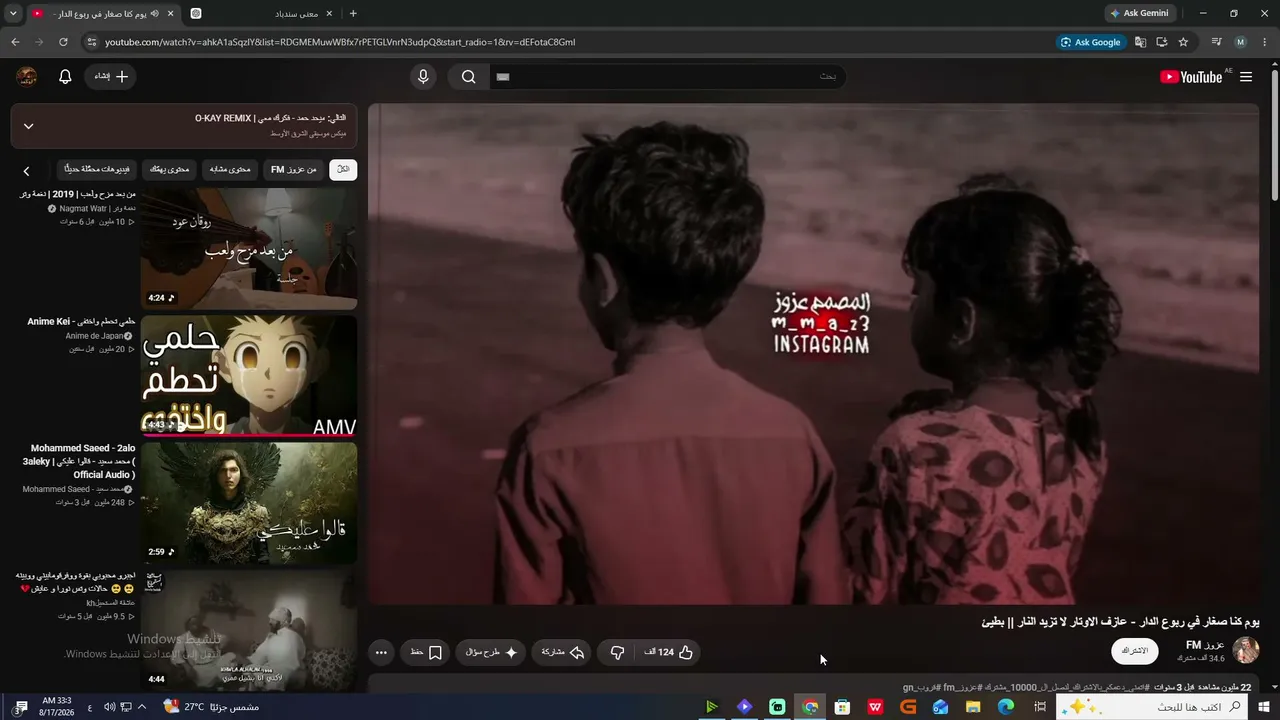Select the من عزوز FM filter chip

pyautogui.click(x=294, y=170)
